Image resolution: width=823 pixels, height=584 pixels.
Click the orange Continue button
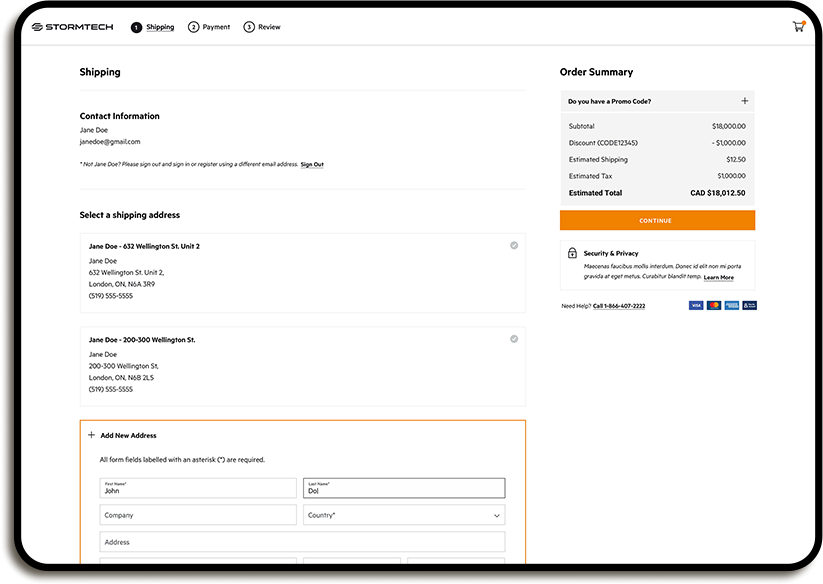[657, 220]
